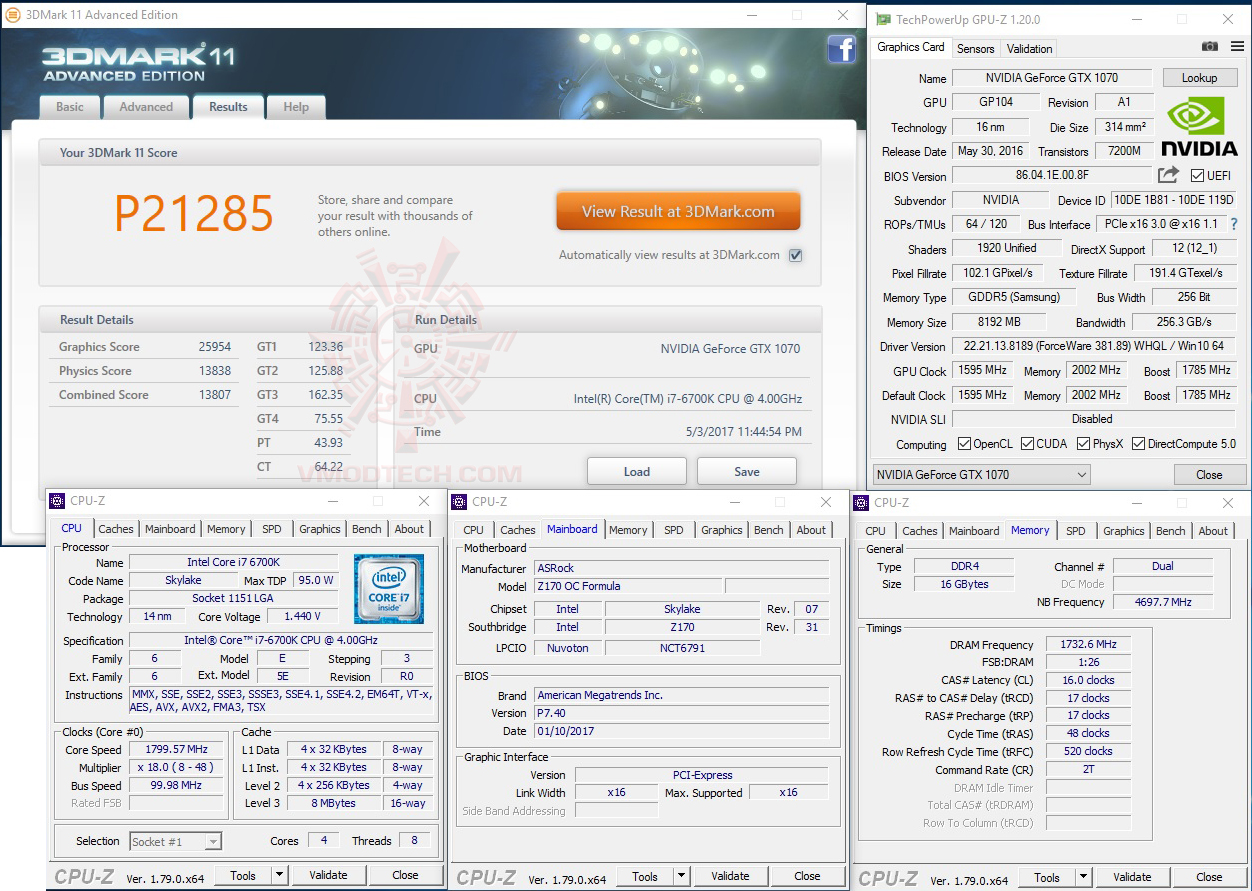Screen dimensions: 1252x891
Task: Click Close button in CPU-Z Memory window
Action: 1209,877
